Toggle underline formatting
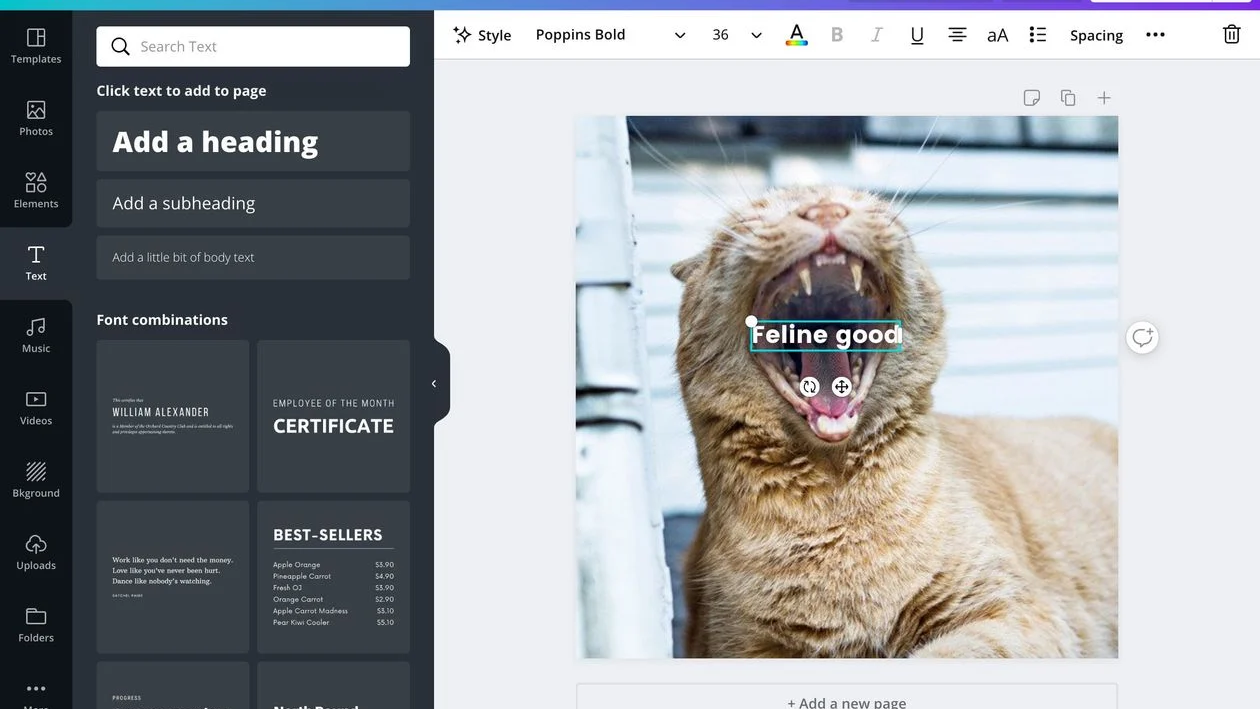Viewport: 1260px width, 709px height. [917, 35]
